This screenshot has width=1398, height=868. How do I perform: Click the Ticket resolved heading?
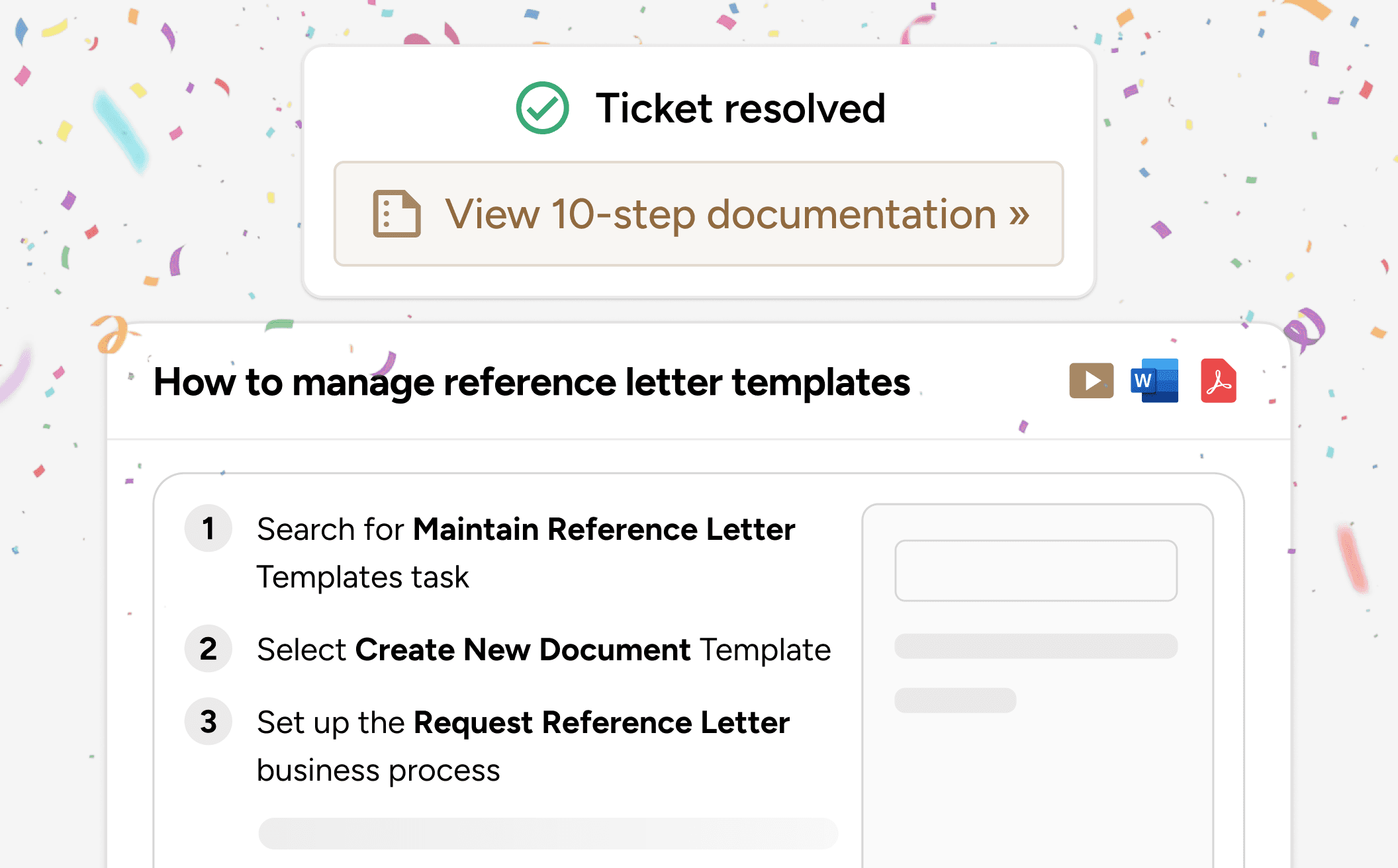(x=740, y=108)
